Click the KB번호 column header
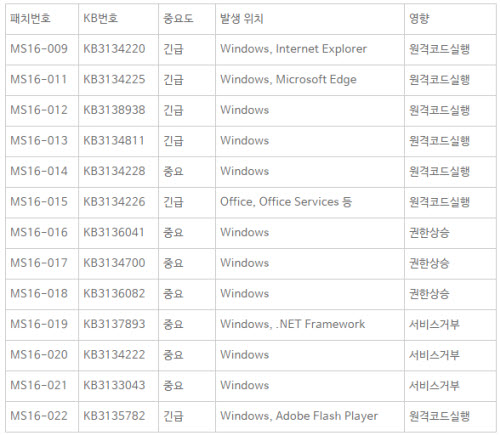 [x=118, y=19]
